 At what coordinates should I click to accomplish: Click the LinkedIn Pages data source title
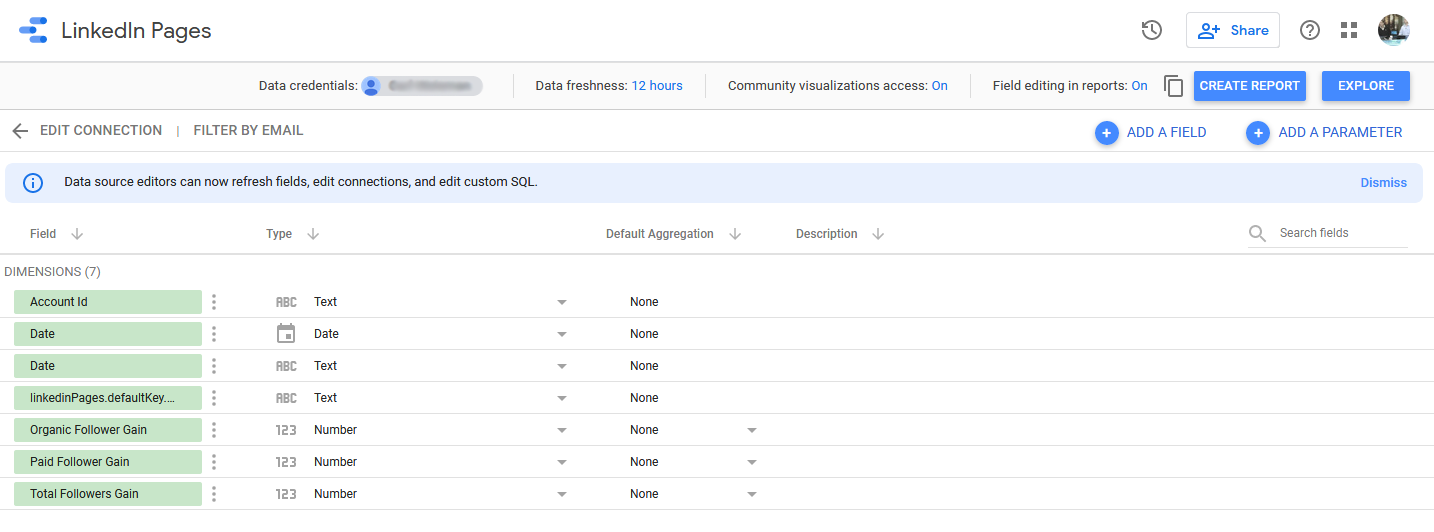(x=136, y=30)
